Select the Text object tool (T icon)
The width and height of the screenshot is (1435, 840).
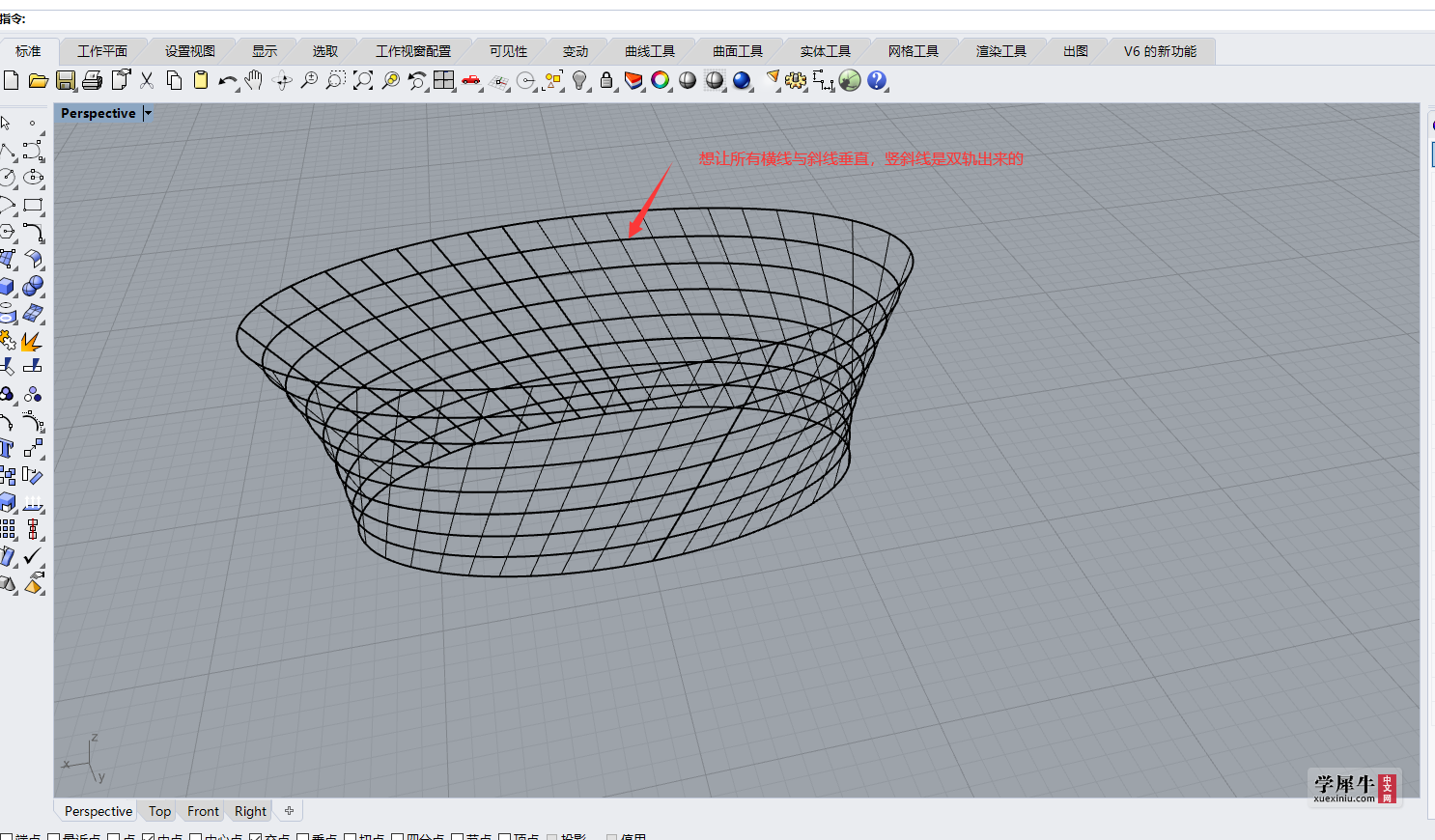coord(8,449)
